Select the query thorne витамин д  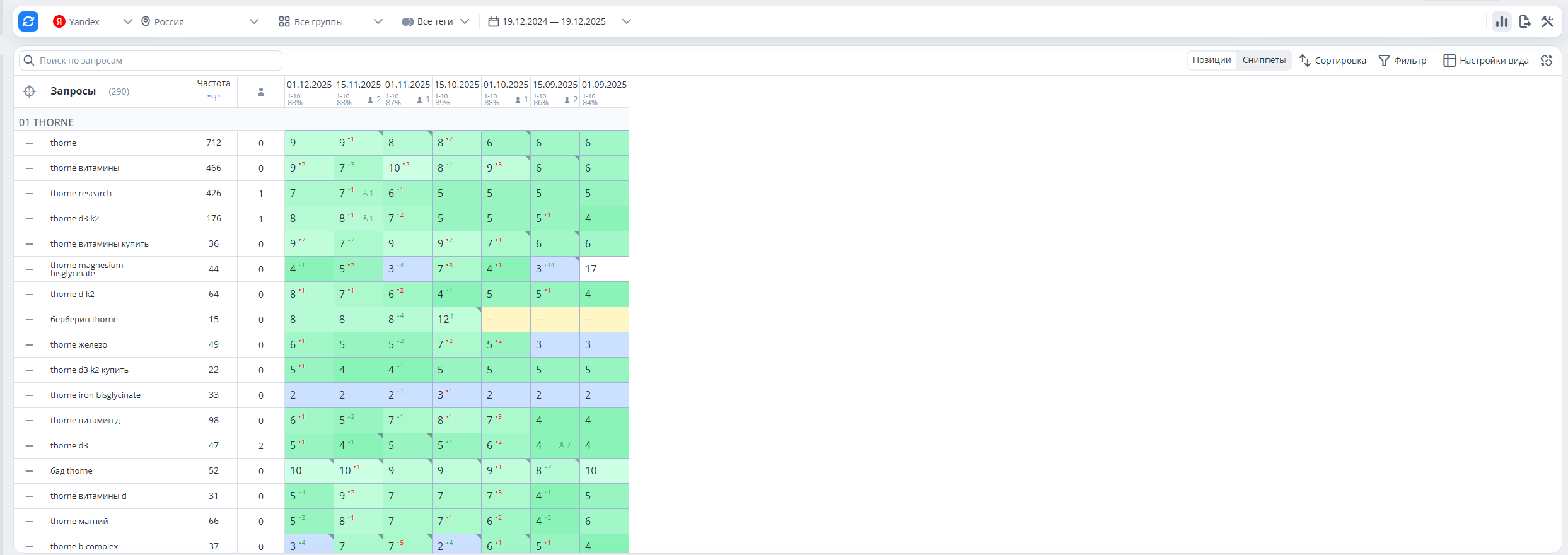[85, 421]
